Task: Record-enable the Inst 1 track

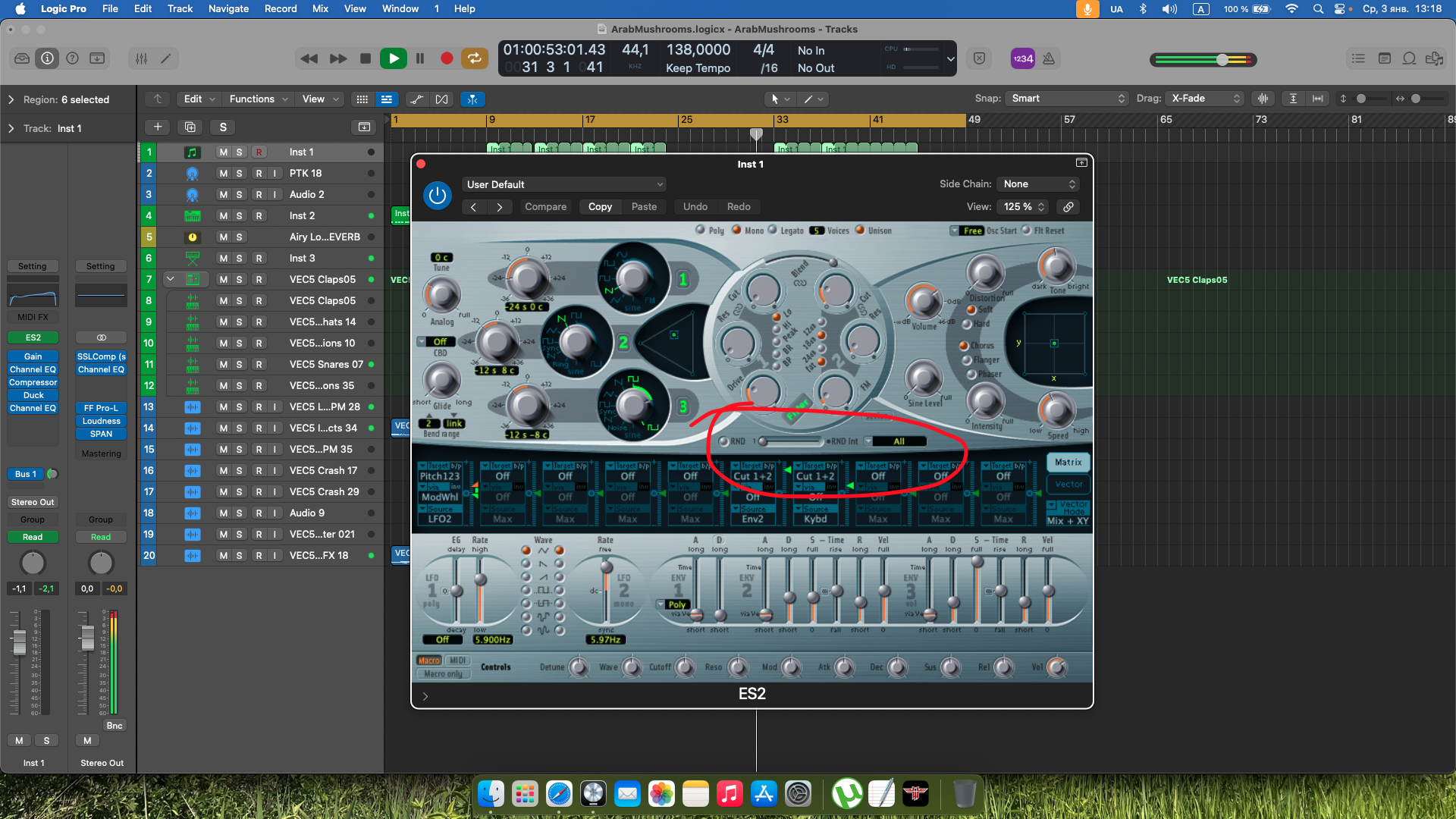Action: 259,152
